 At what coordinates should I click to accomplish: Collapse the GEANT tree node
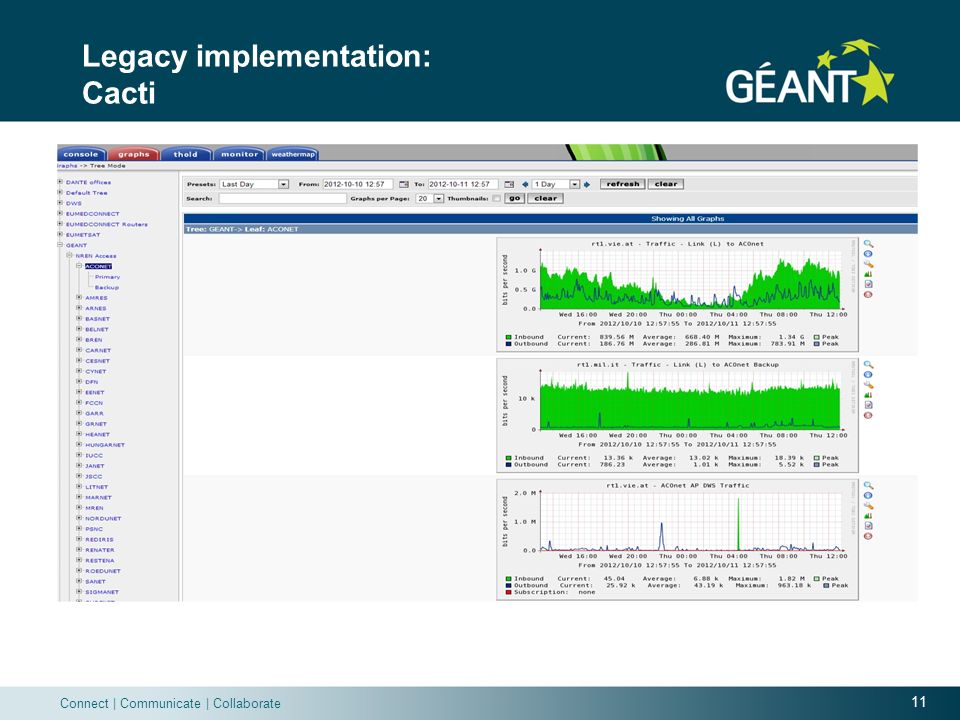click(60, 245)
